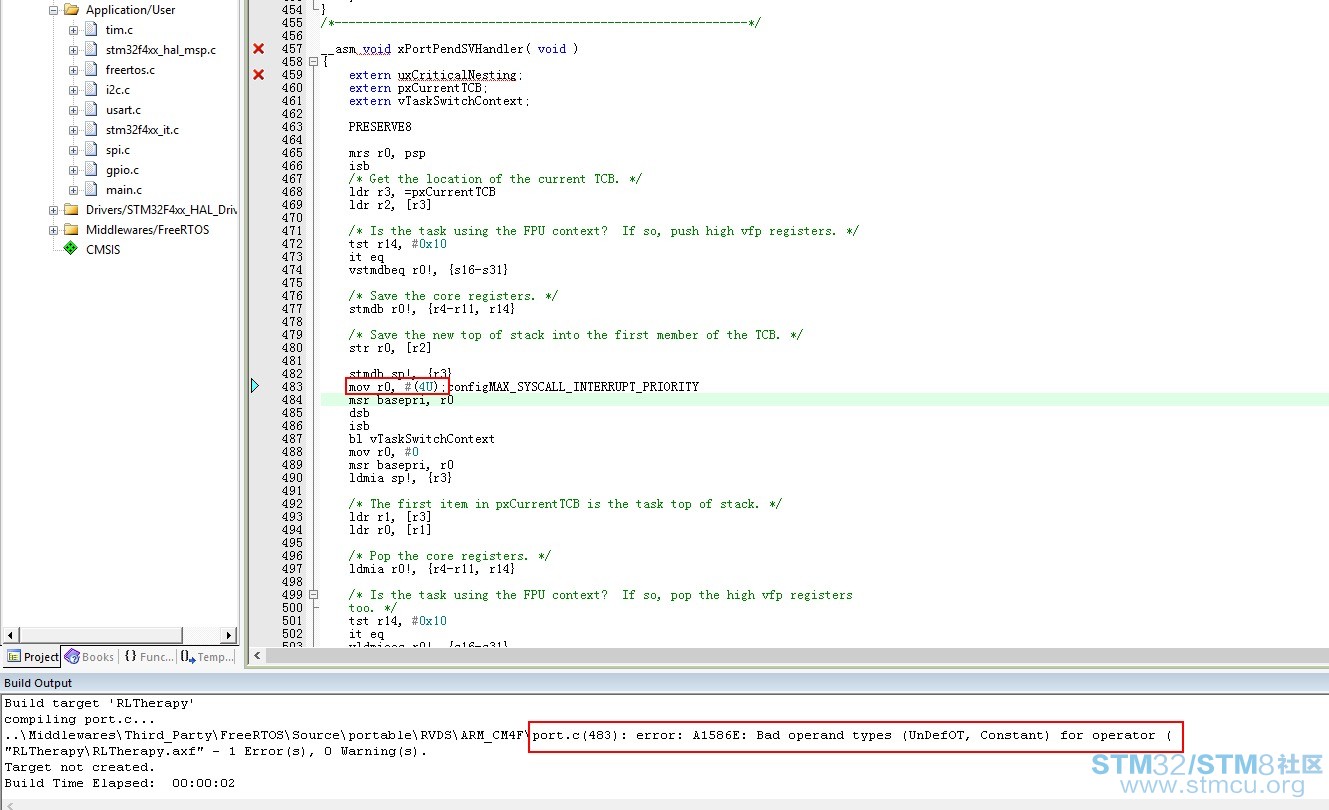Click 'ldmia sp!, {r3}' instruction
Image resolution: width=1329 pixels, height=810 pixels.
point(401,478)
